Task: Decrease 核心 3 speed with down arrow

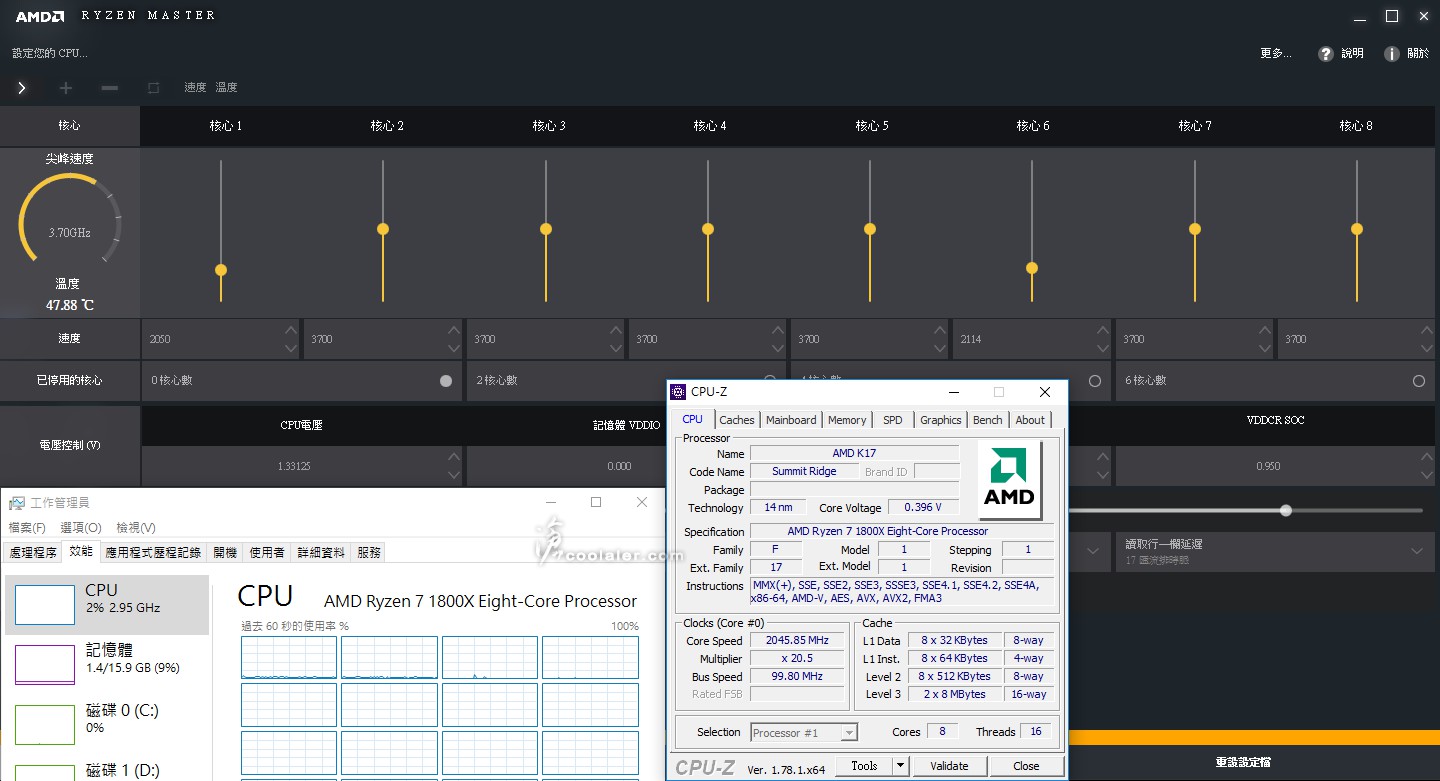Action: point(615,349)
